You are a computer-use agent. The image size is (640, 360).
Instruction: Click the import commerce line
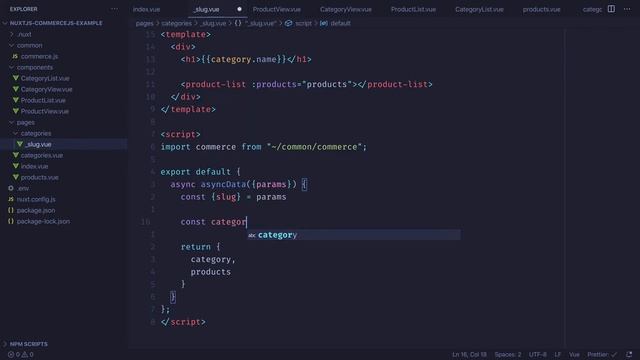click(x=264, y=147)
